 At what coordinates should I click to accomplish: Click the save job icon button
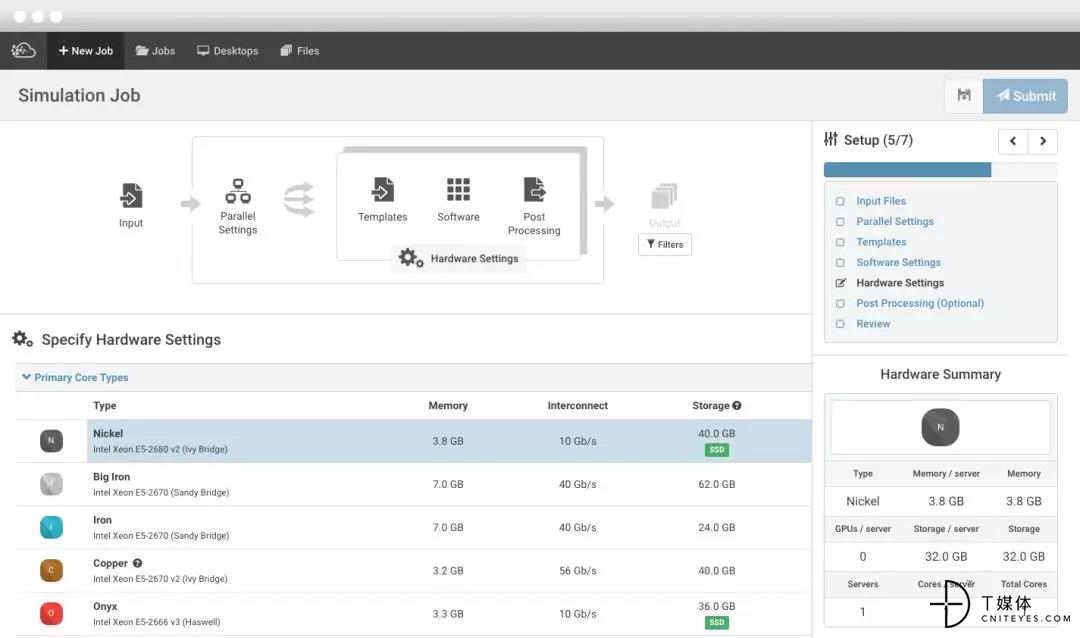pyautogui.click(x=964, y=96)
